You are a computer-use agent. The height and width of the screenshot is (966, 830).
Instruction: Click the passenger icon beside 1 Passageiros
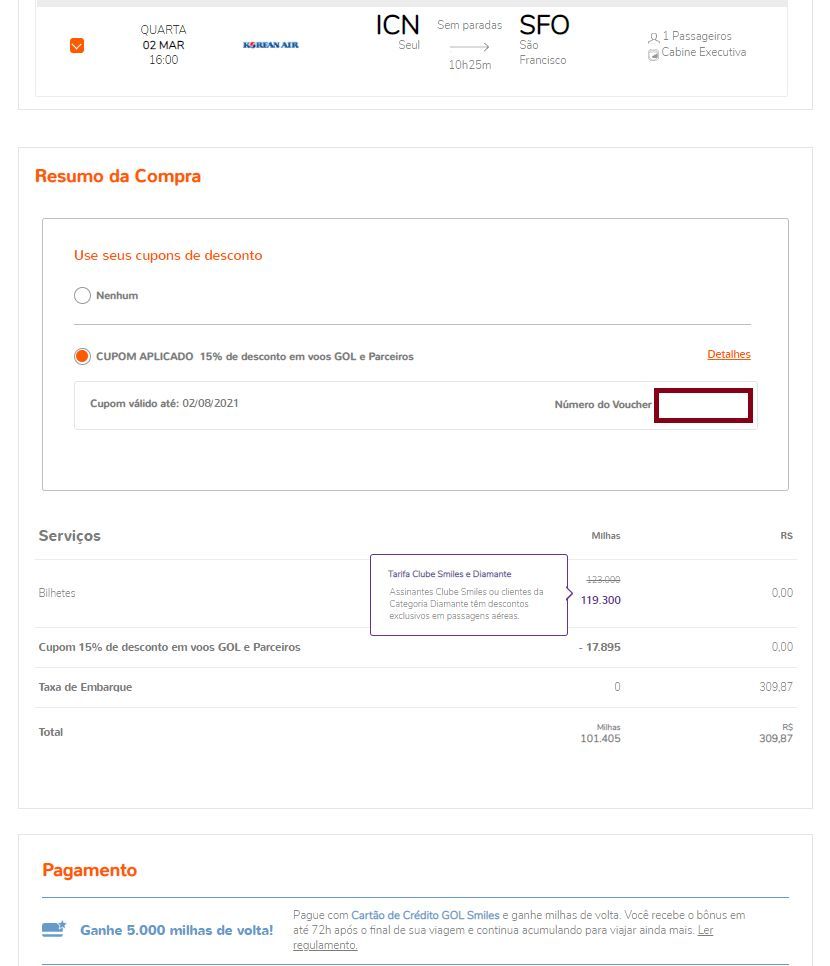coord(654,38)
